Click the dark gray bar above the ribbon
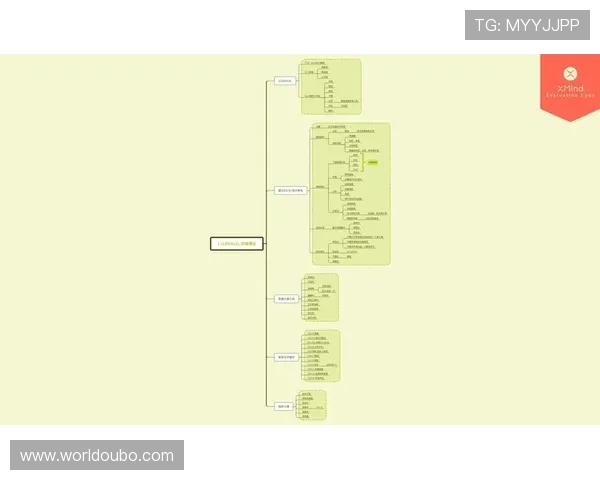 pyautogui.click(x=572, y=50)
